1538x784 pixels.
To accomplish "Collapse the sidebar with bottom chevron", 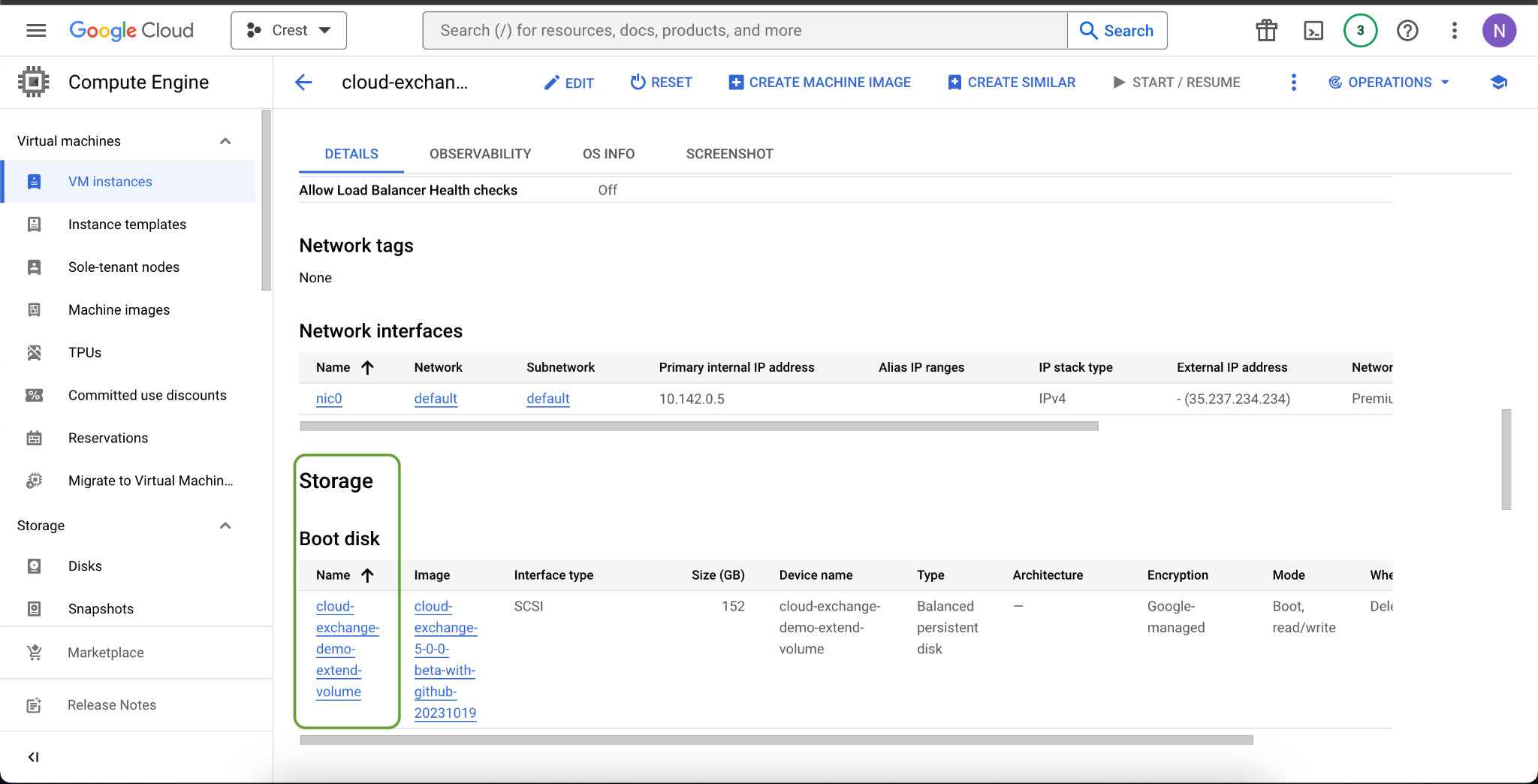I will click(33, 757).
